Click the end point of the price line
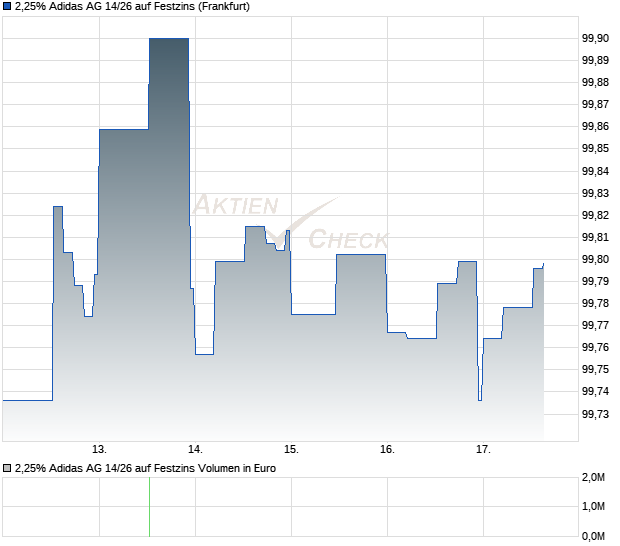Viewport: 620px width, 546px height. point(543,264)
